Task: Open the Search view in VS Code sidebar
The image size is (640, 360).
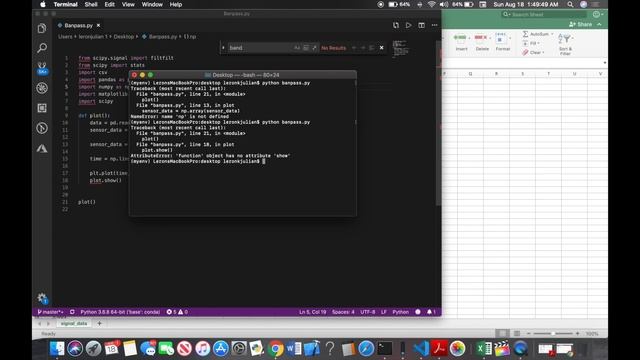Action: [42, 48]
